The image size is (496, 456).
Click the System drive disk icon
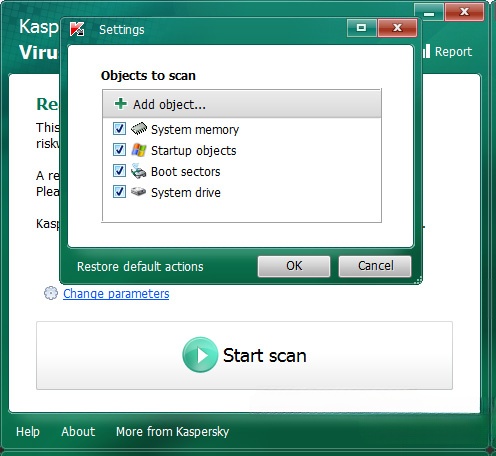(x=138, y=192)
